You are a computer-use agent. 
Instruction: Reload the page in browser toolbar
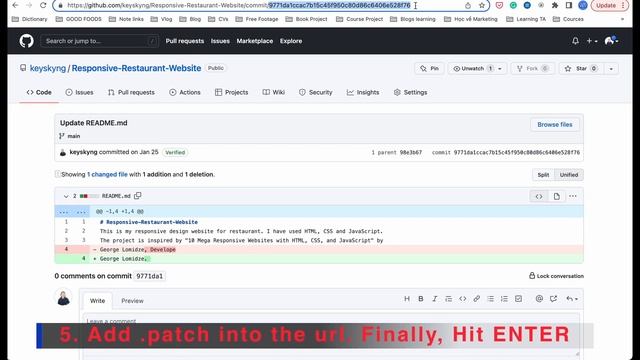click(43, 5)
